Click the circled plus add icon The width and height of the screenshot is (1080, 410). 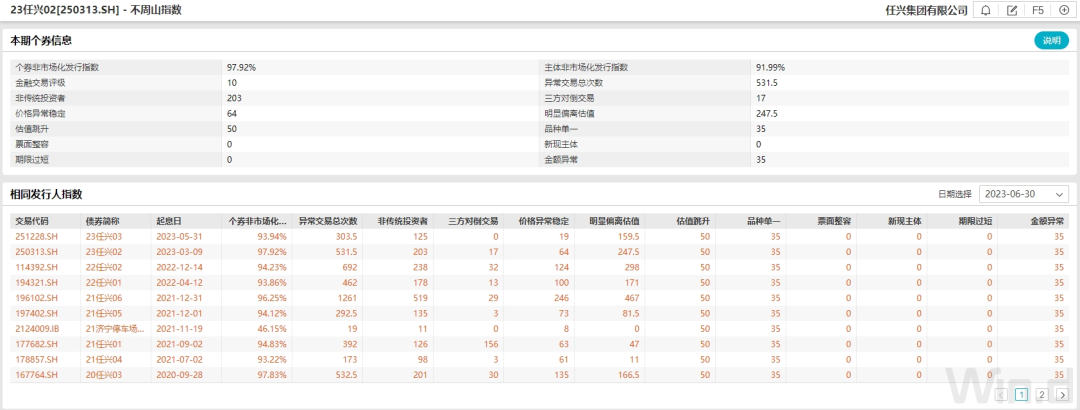(1063, 10)
